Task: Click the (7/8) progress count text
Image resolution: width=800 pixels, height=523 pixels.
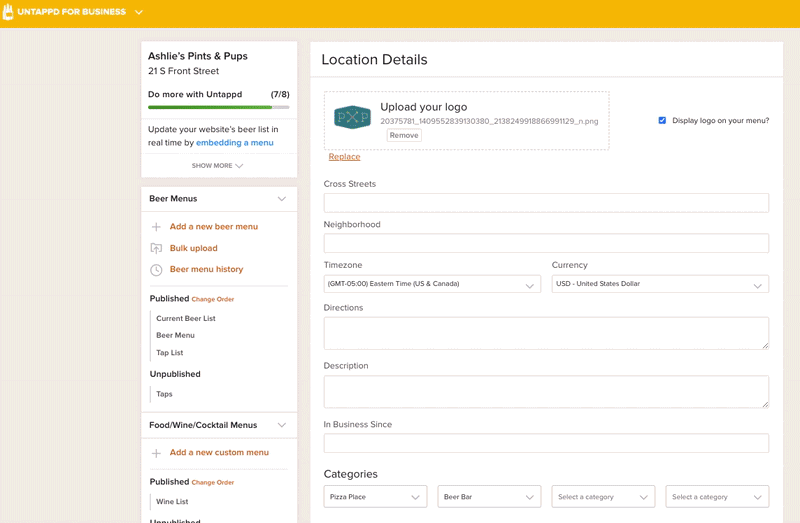Action: [x=280, y=94]
